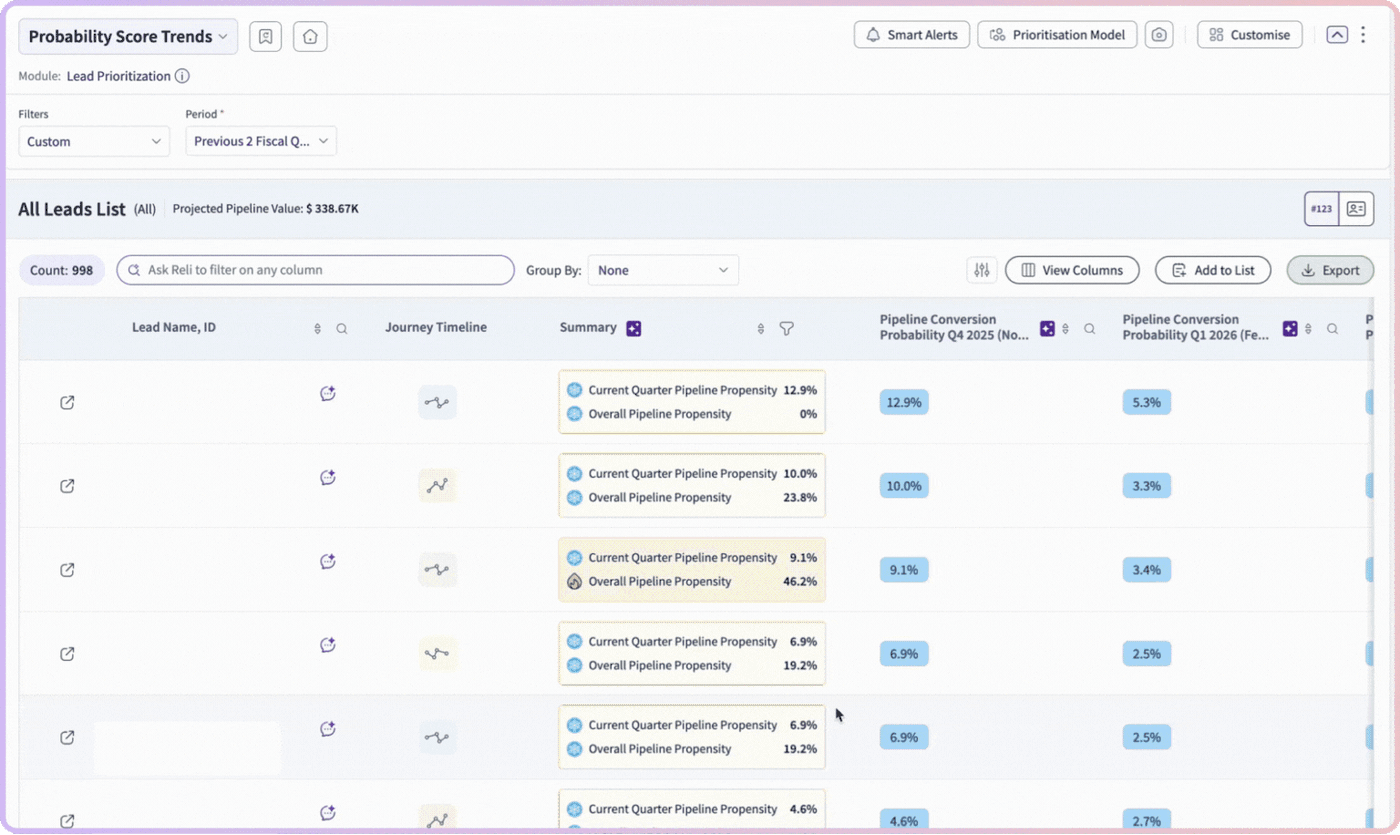
Task: Switch to the contact card view toggle
Action: coord(1356,209)
